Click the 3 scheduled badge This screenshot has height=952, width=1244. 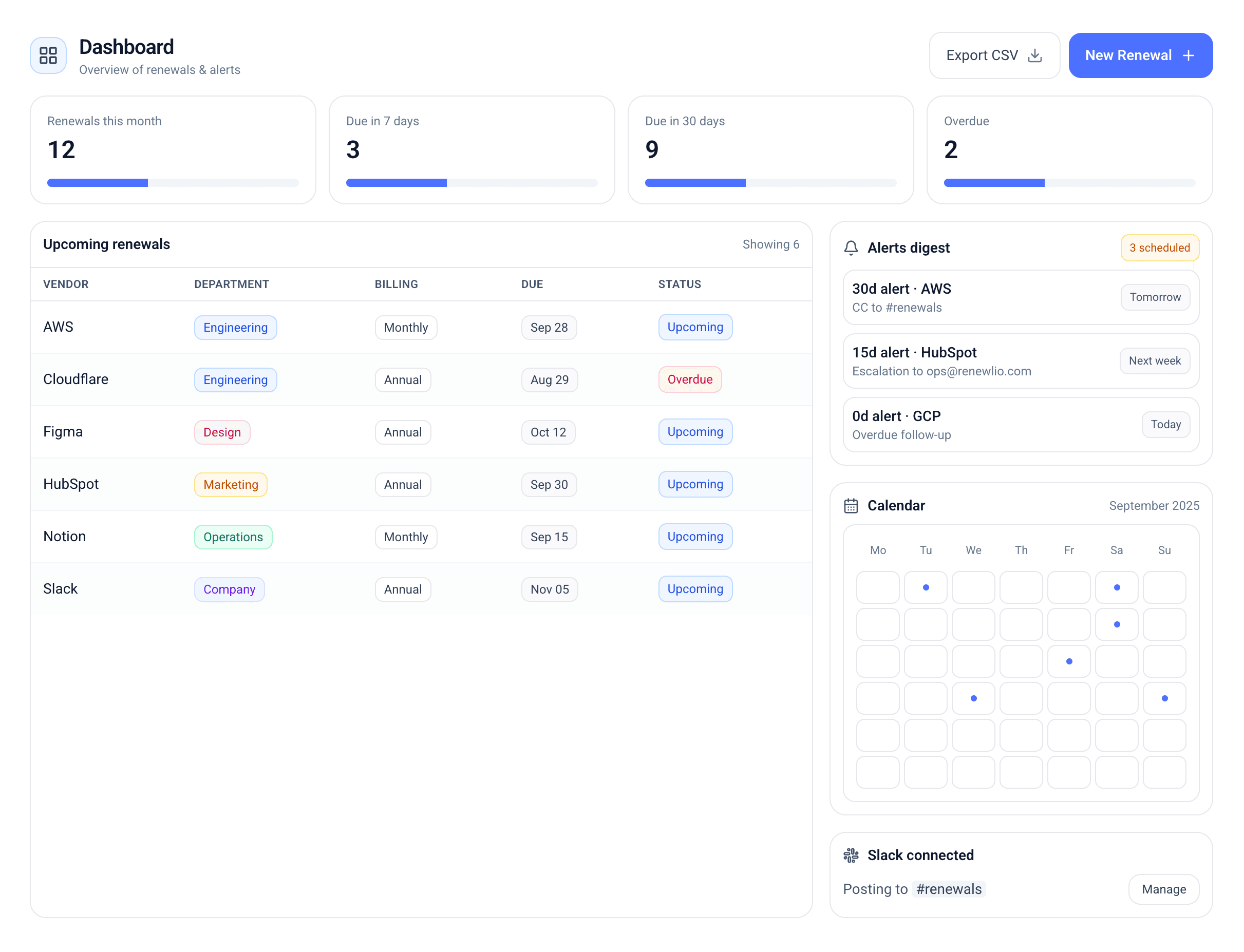click(1159, 247)
